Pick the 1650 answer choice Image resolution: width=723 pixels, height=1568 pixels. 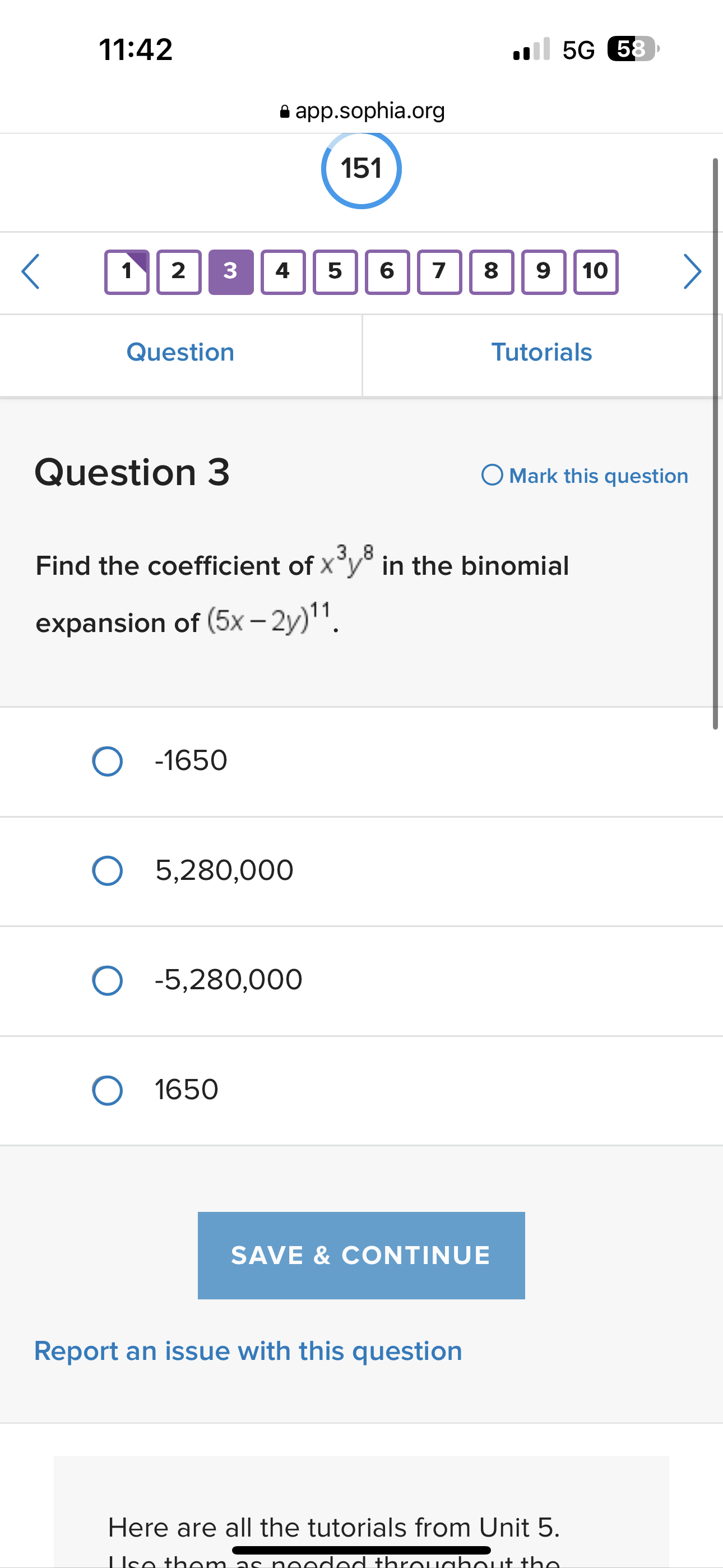(108, 1090)
